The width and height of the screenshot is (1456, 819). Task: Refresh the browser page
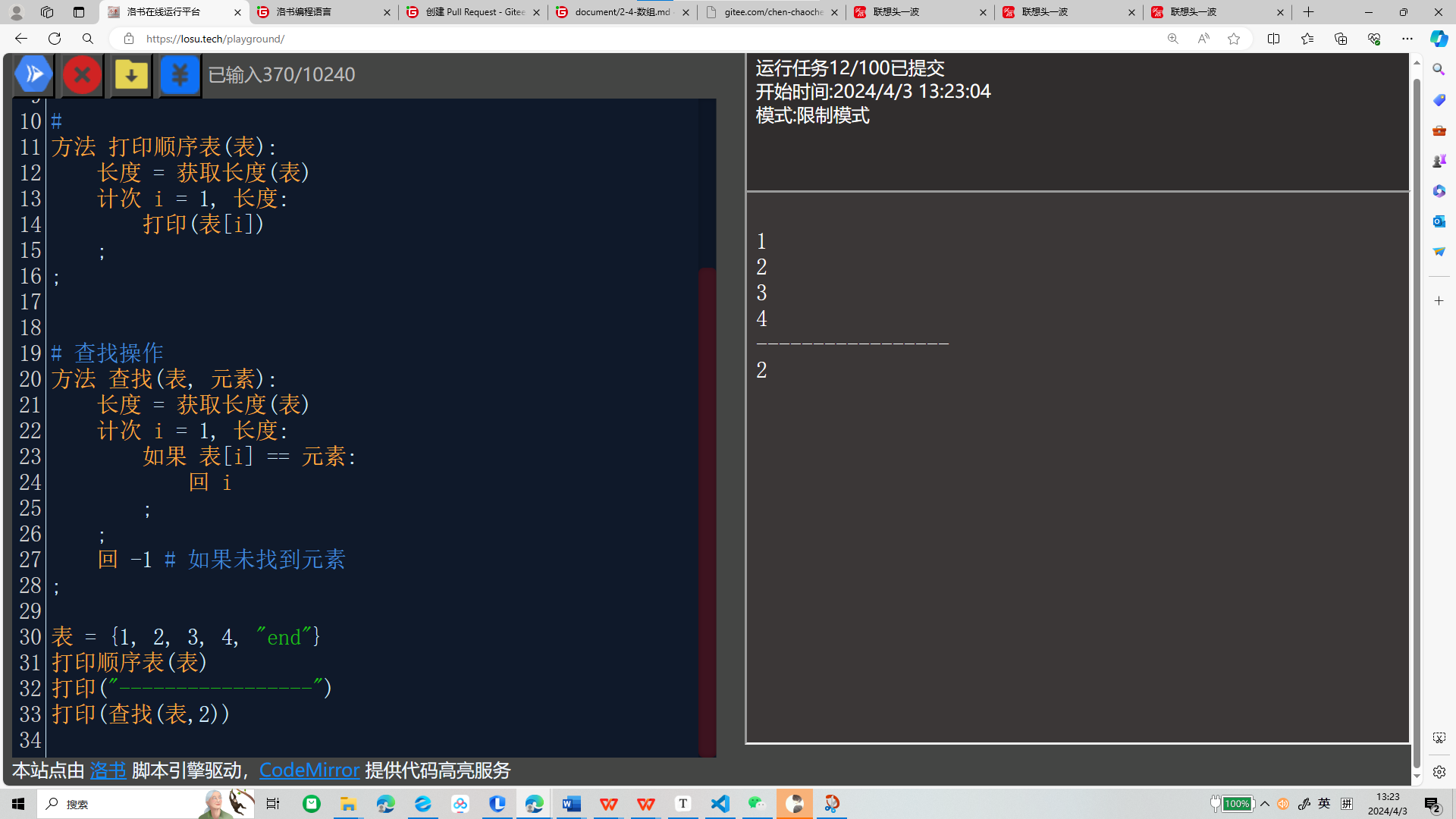[x=55, y=39]
